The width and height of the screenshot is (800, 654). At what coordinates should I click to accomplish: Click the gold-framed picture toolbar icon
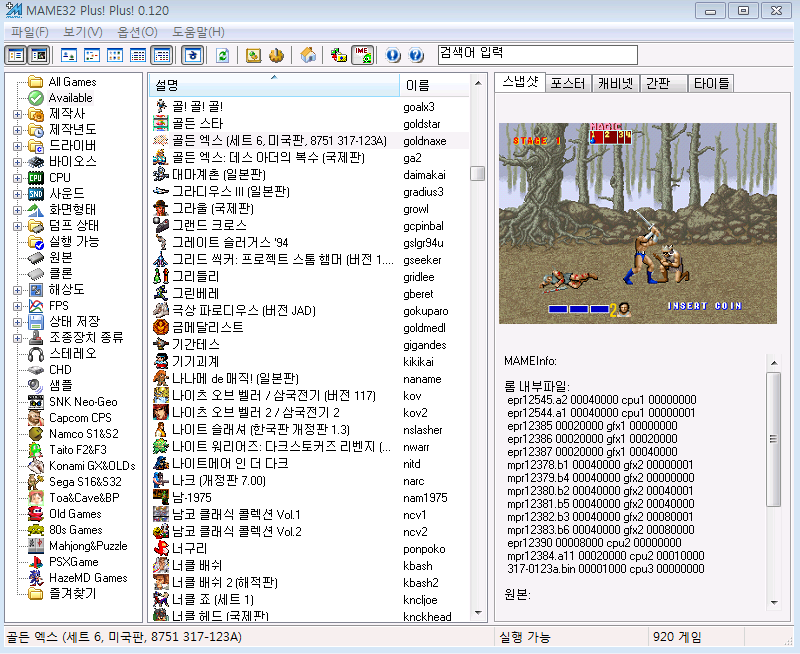[254, 55]
